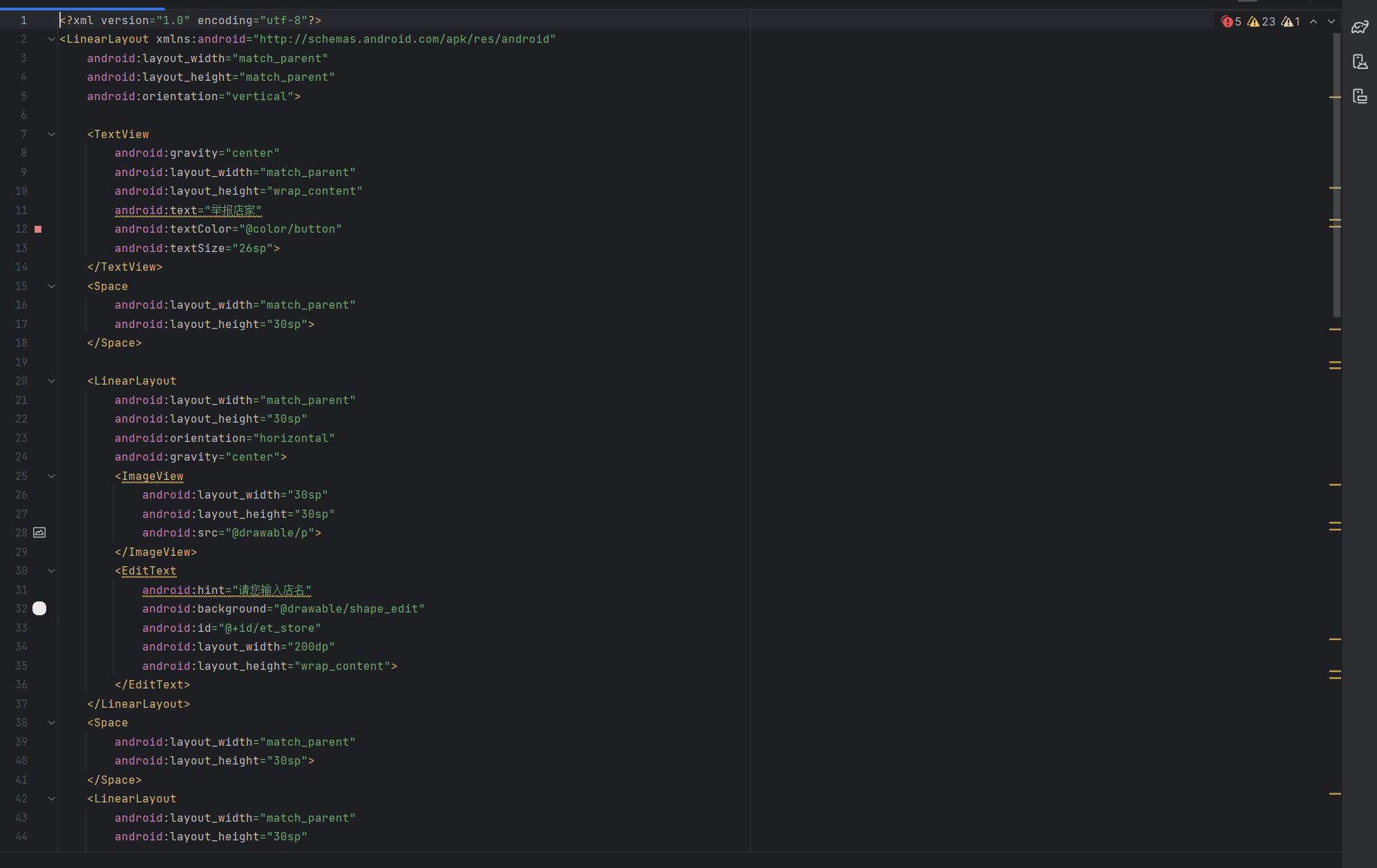Click the @color/button resource reference
1377x868 pixels.
290,229
